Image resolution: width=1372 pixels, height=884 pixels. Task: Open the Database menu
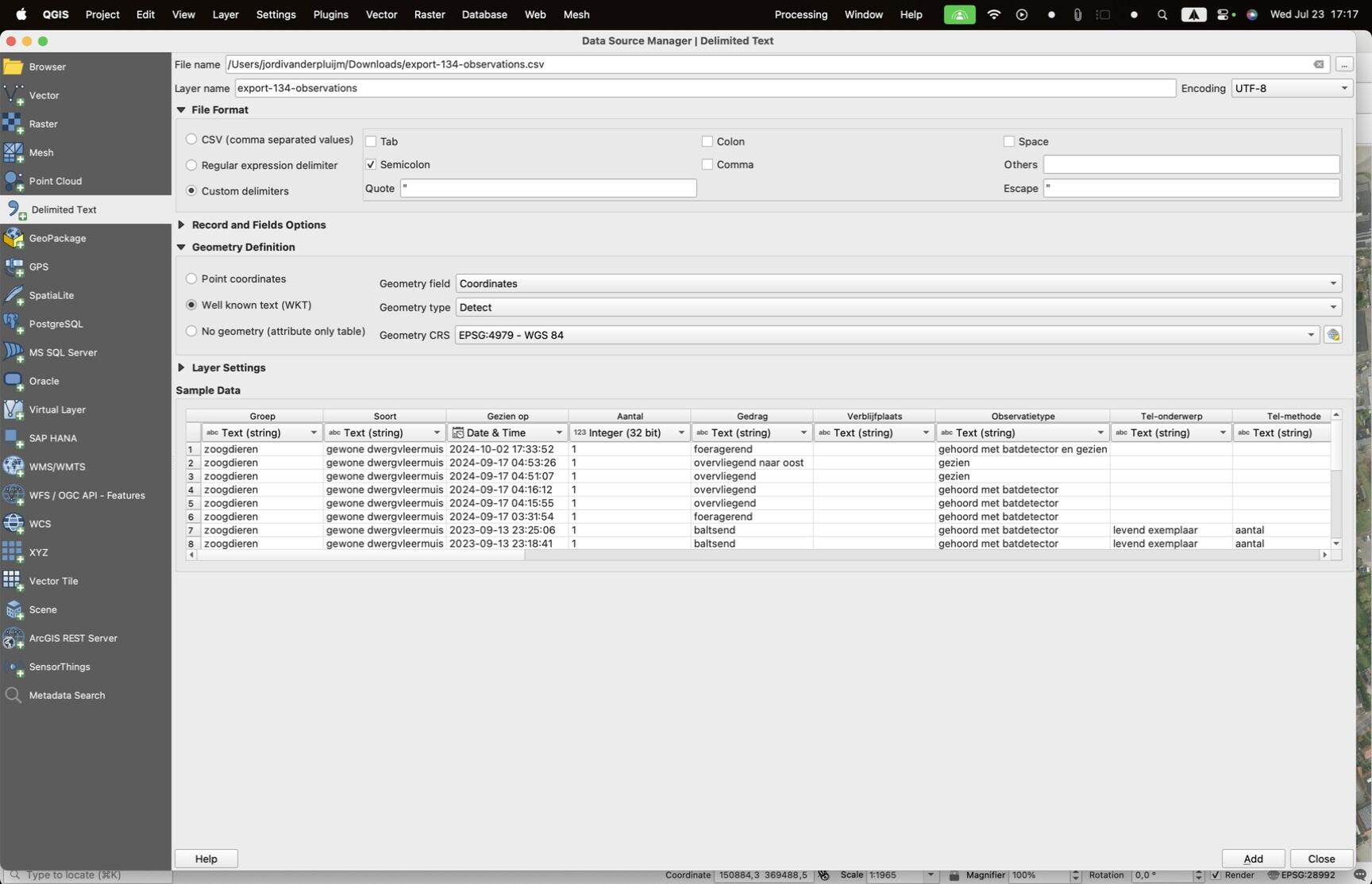point(484,14)
